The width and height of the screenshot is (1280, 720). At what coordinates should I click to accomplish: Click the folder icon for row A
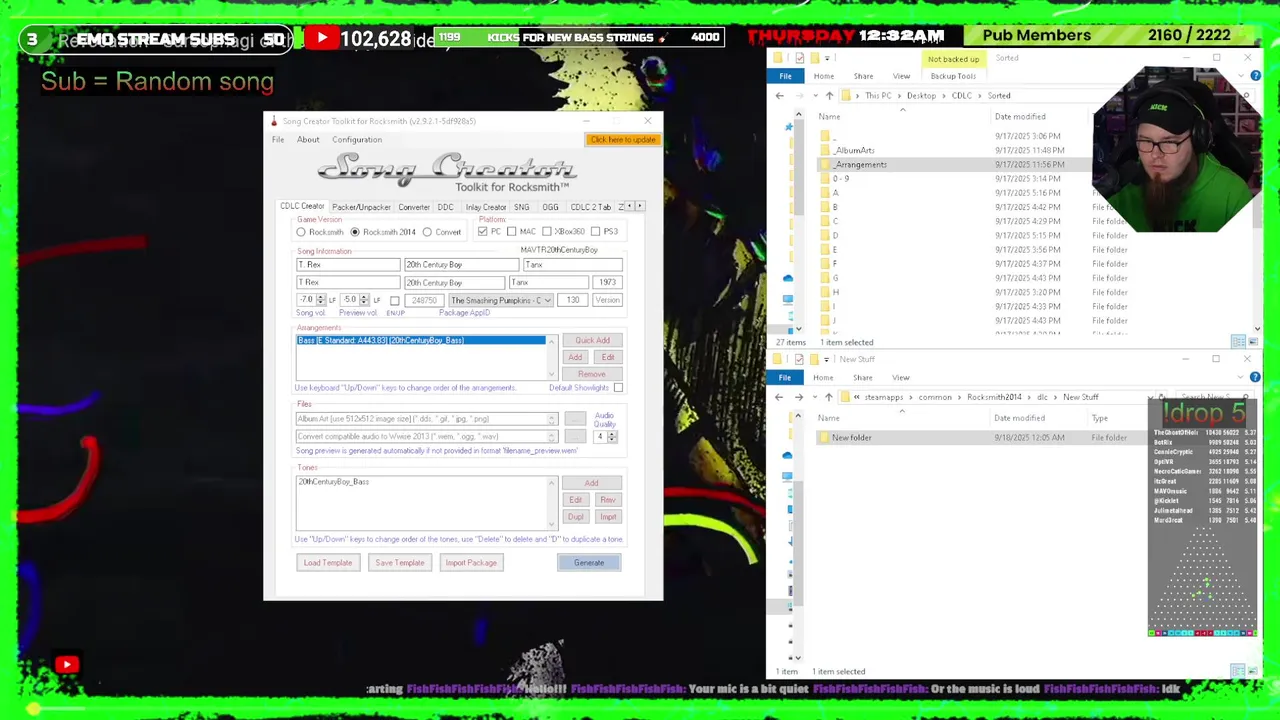click(x=825, y=193)
